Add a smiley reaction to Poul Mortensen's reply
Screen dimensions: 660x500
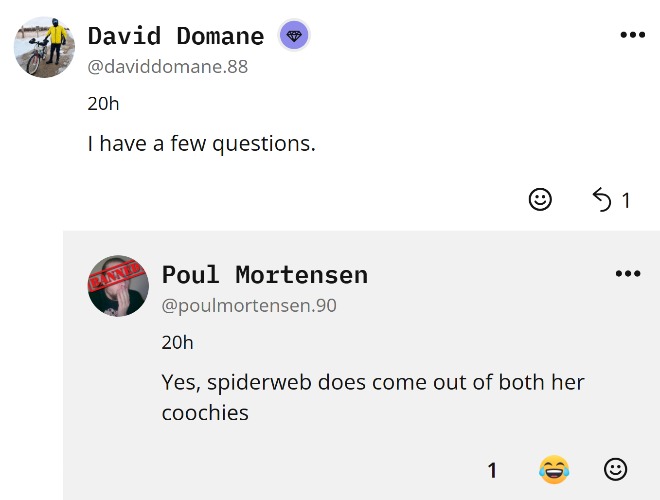[x=616, y=469]
